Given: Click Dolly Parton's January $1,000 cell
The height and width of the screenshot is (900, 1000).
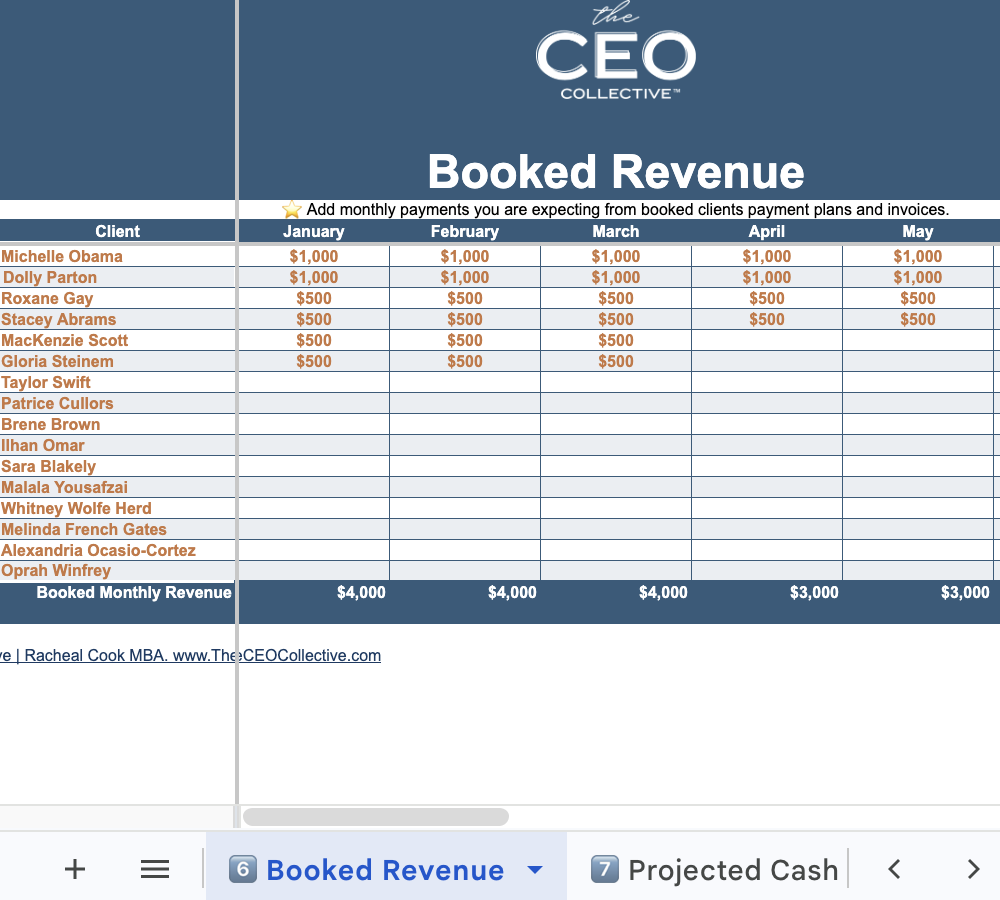Looking at the screenshot, I should click(314, 277).
